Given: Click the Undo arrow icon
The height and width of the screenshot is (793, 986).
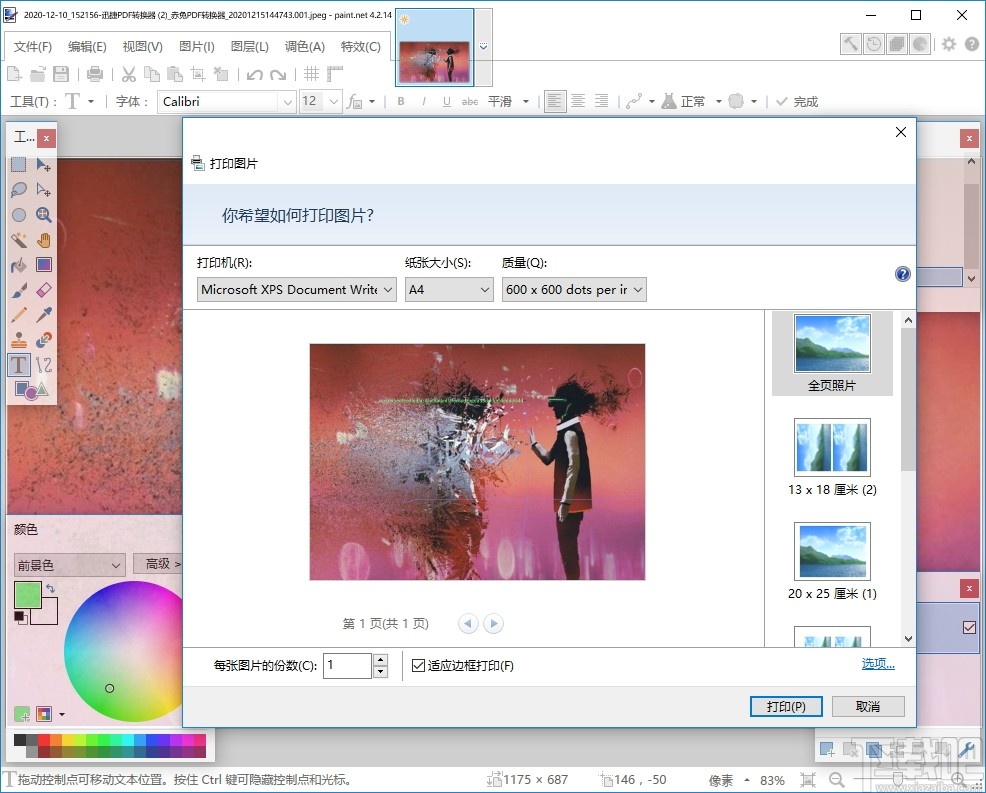Looking at the screenshot, I should (x=255, y=75).
